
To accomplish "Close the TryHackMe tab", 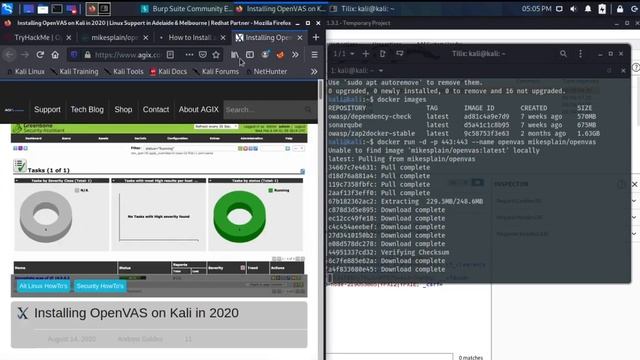I will click(69, 38).
